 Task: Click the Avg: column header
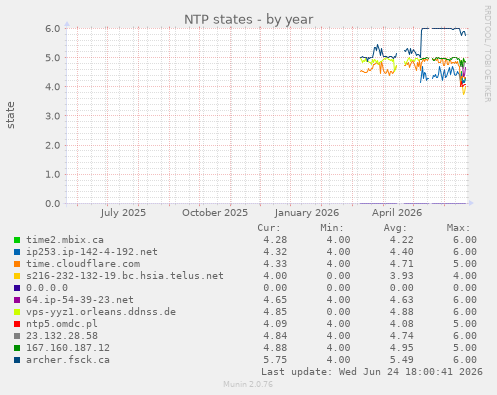(x=395, y=228)
